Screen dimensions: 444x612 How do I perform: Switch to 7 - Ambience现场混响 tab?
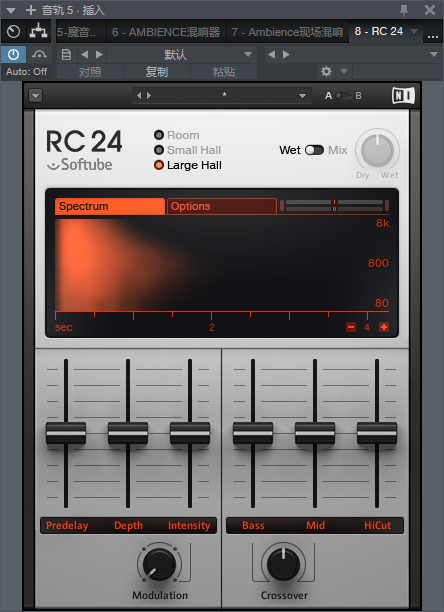[287, 32]
